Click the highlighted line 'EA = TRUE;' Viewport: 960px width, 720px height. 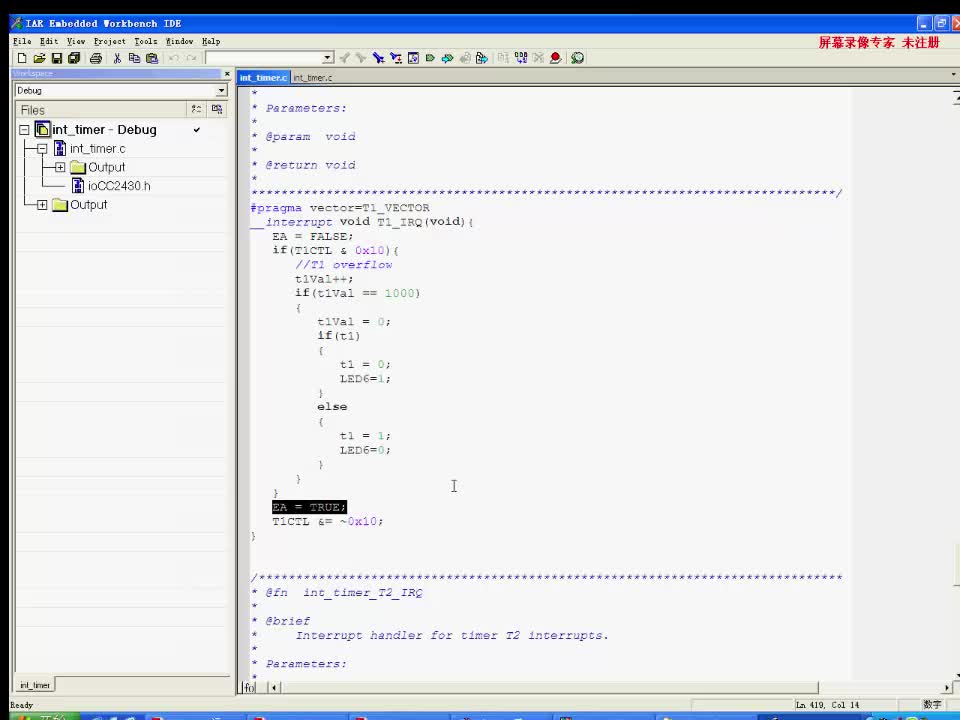coord(309,507)
